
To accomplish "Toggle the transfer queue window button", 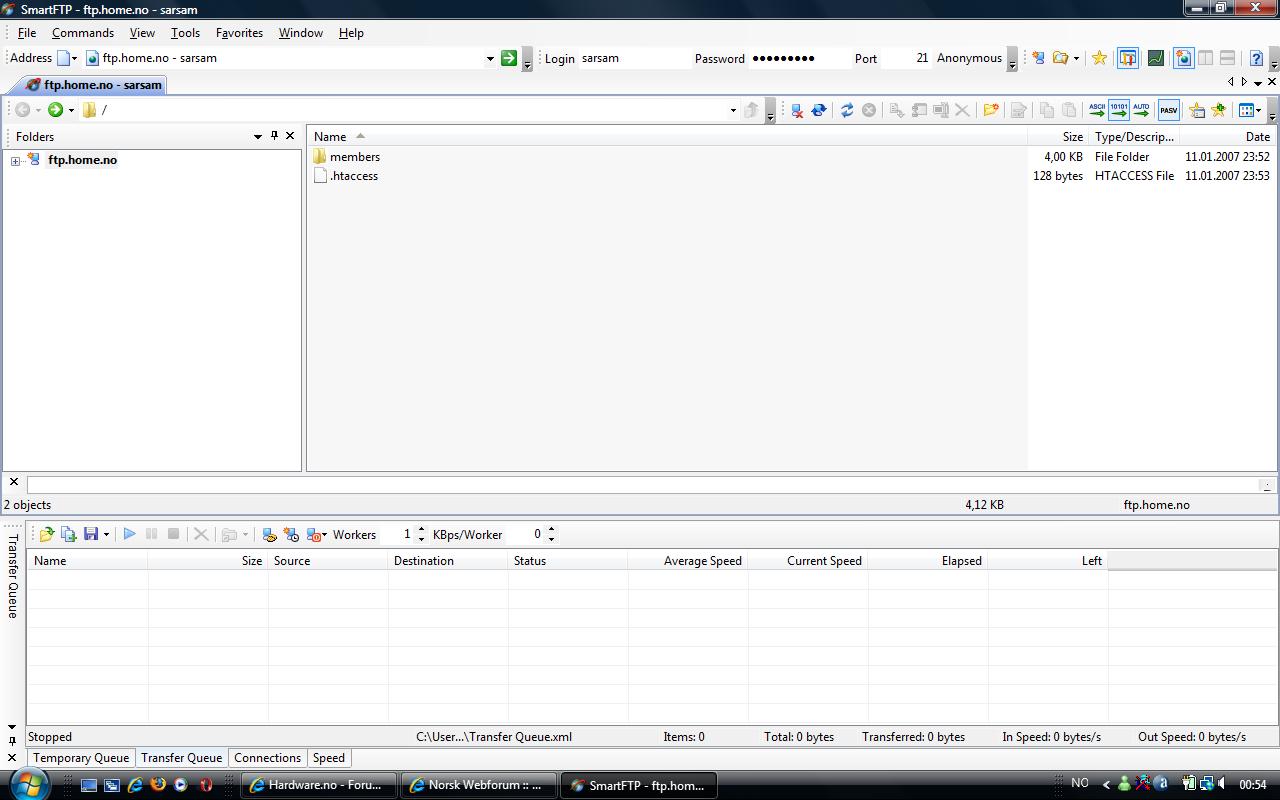I will (x=1128, y=58).
